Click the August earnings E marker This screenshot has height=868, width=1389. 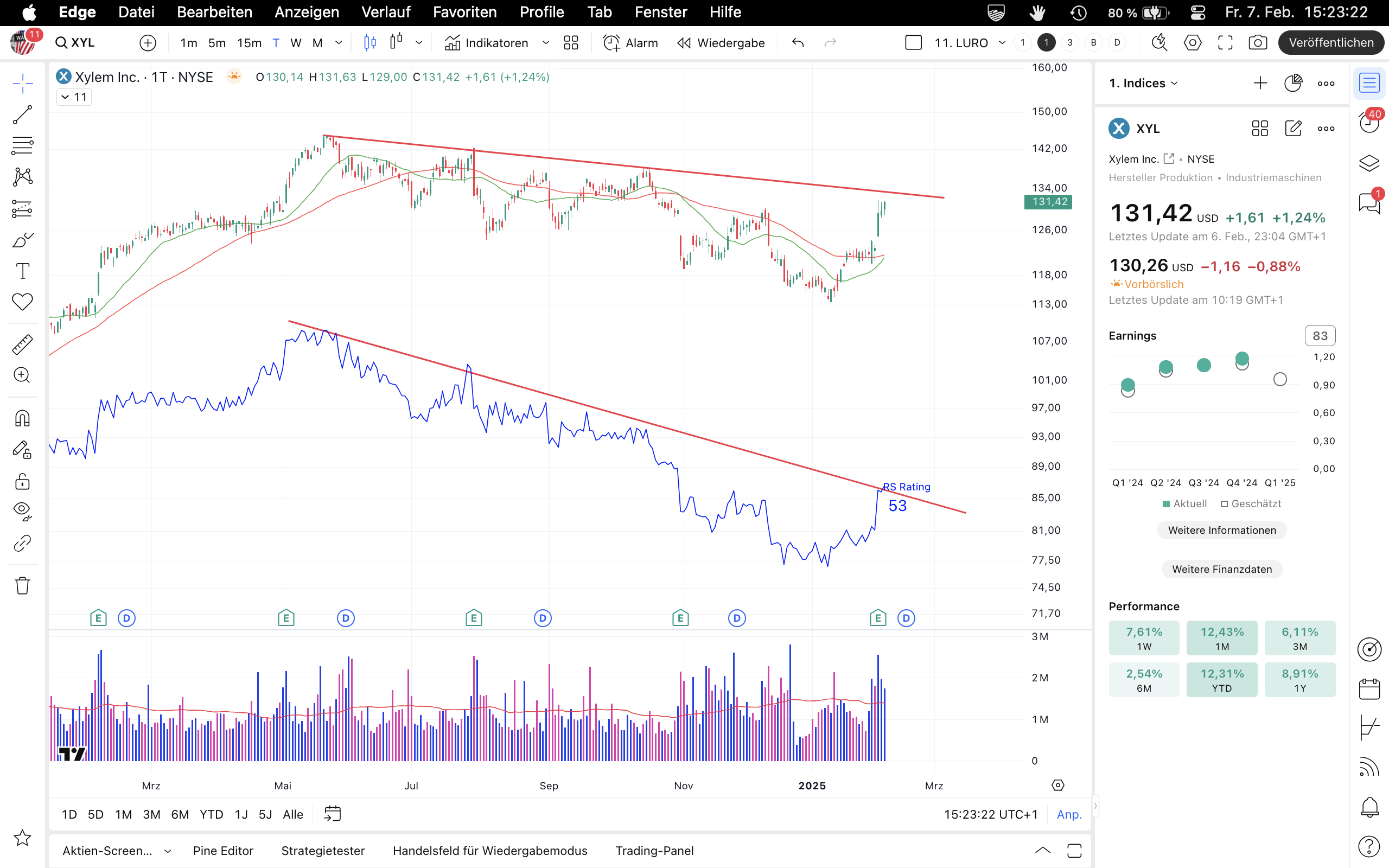click(x=474, y=618)
